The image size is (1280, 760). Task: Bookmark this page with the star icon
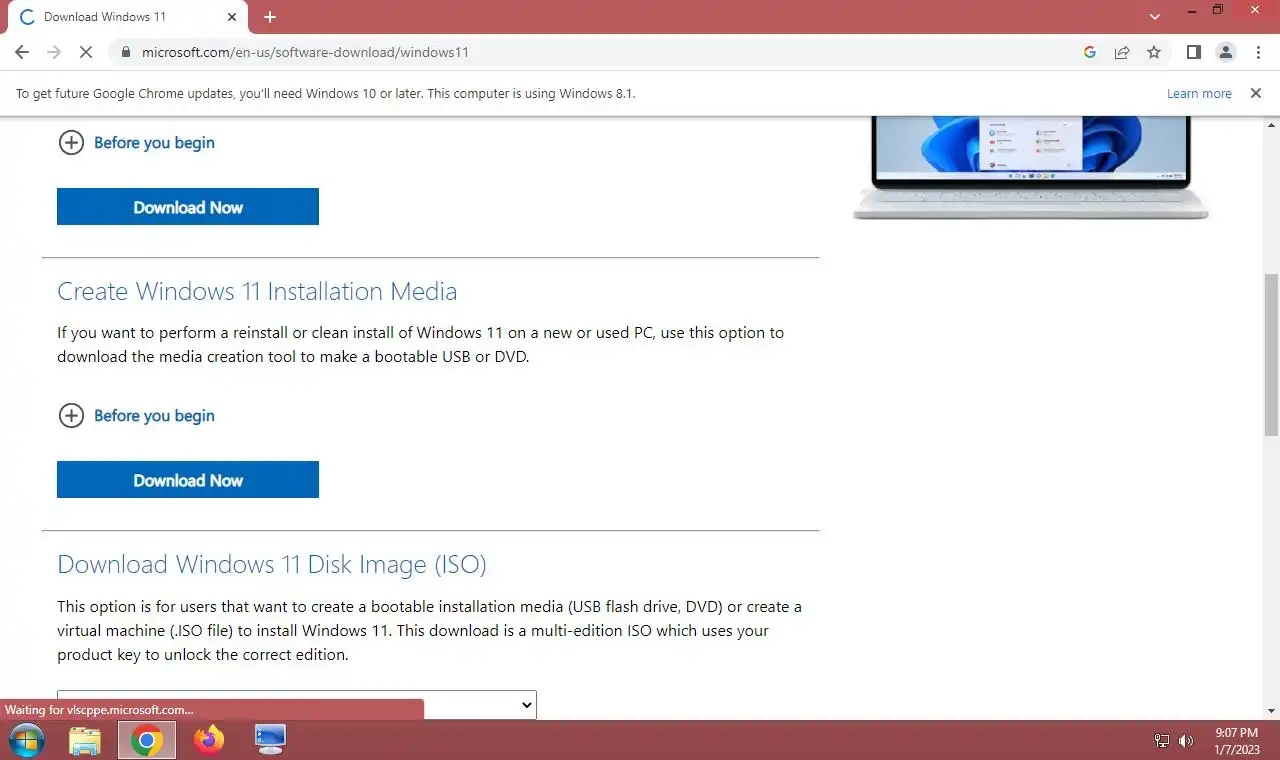(x=1154, y=52)
